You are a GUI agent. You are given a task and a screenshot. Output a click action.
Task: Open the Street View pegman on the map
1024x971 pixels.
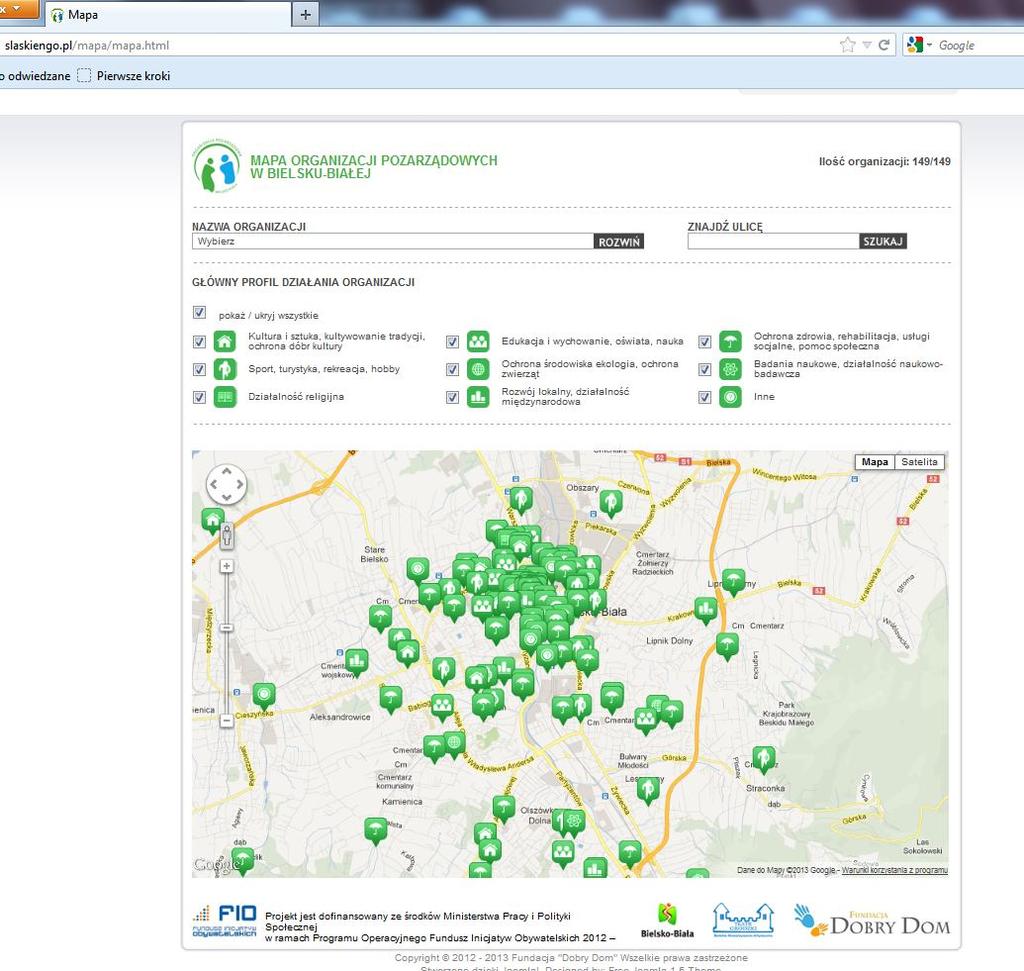(227, 535)
